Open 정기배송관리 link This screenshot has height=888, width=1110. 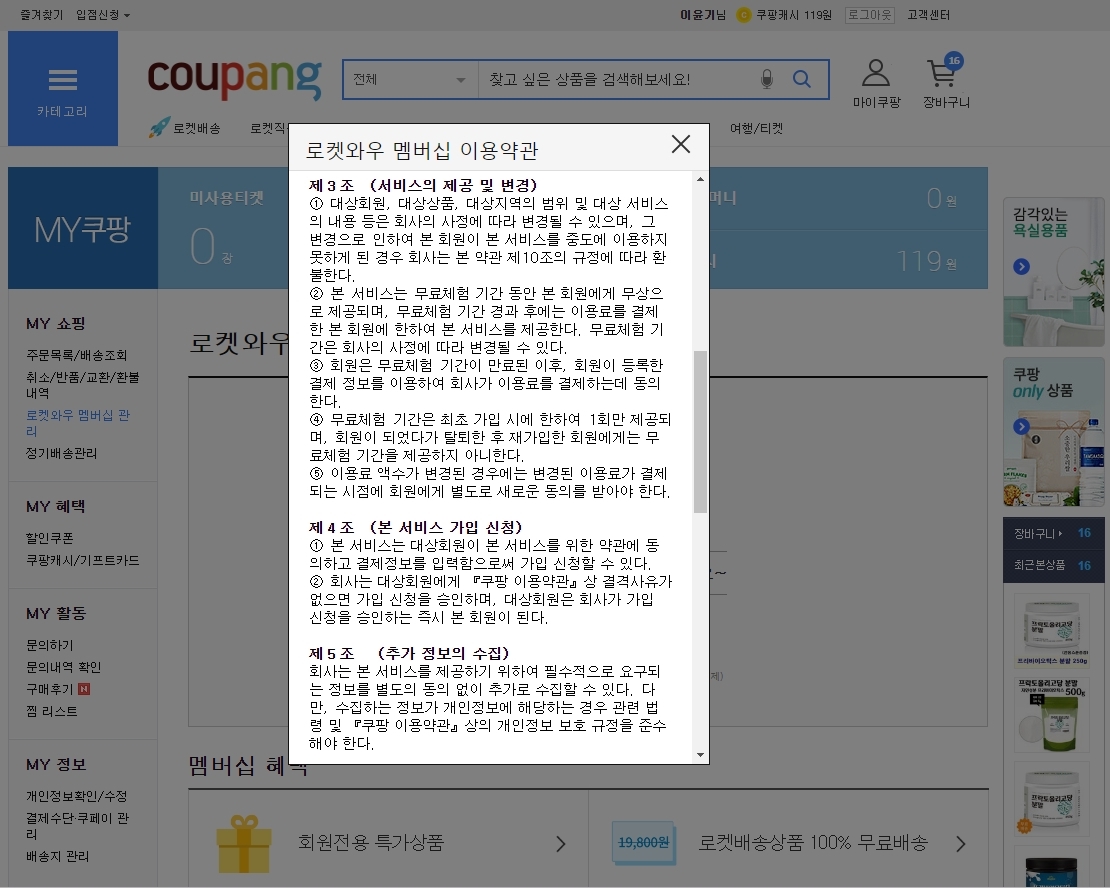tap(62, 453)
